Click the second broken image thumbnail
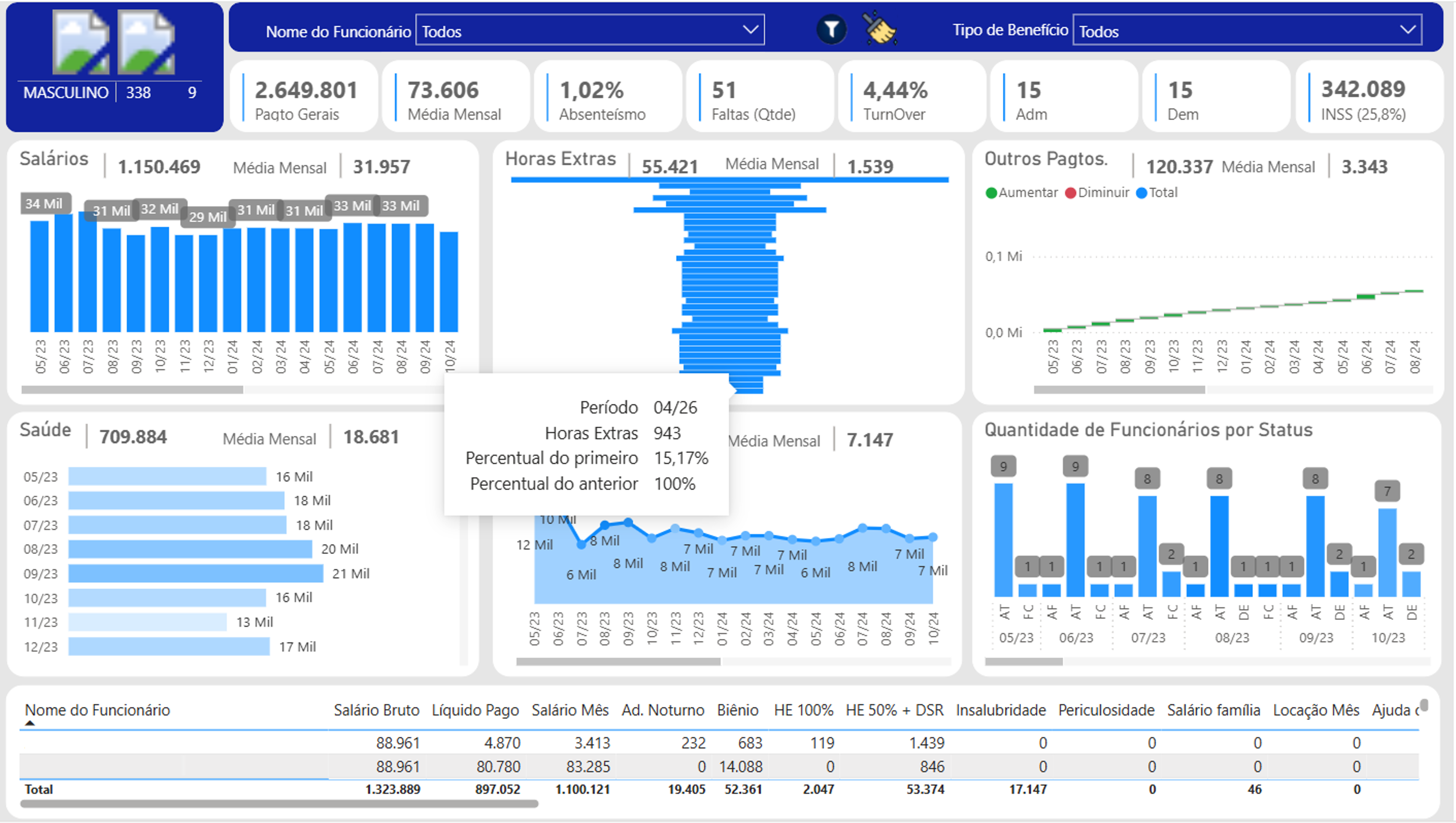This screenshot has height=823, width=1456. point(146,42)
